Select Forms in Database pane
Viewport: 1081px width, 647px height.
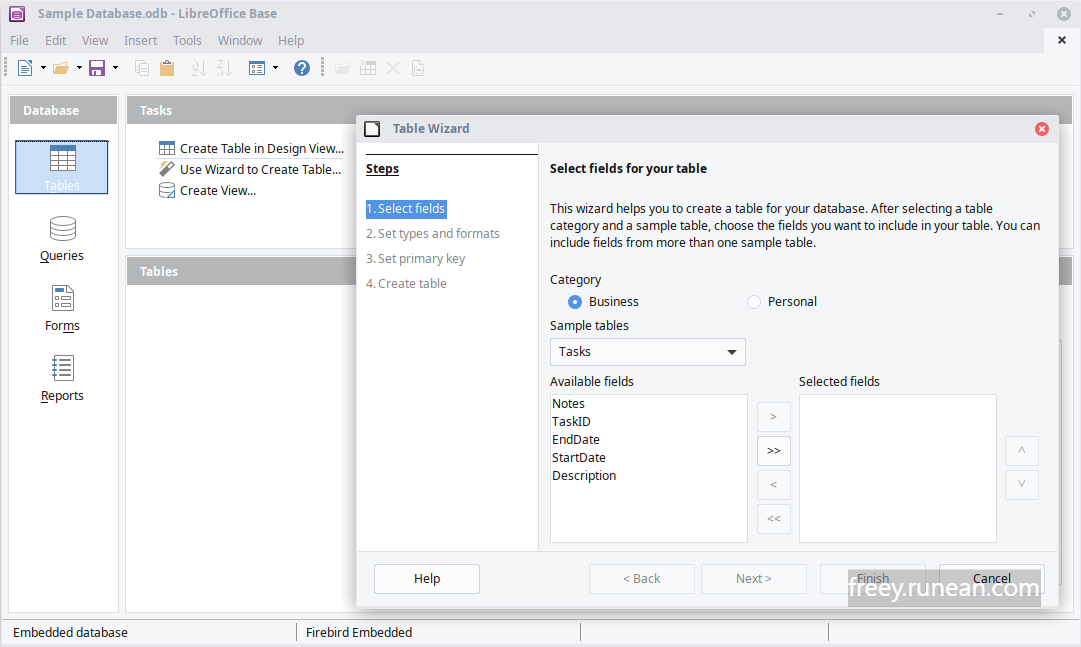[x=62, y=309]
